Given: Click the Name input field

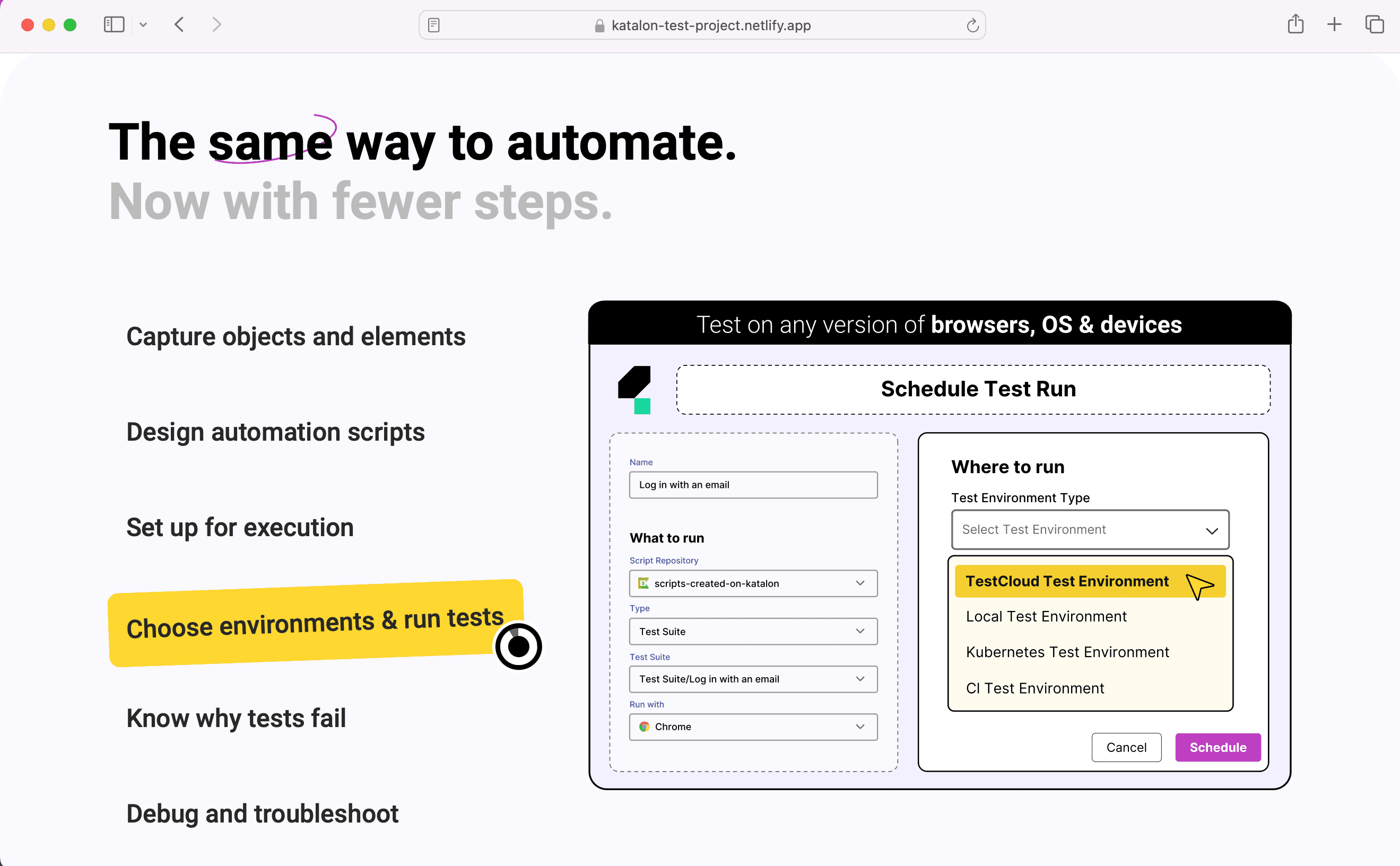Looking at the screenshot, I should pos(753,485).
